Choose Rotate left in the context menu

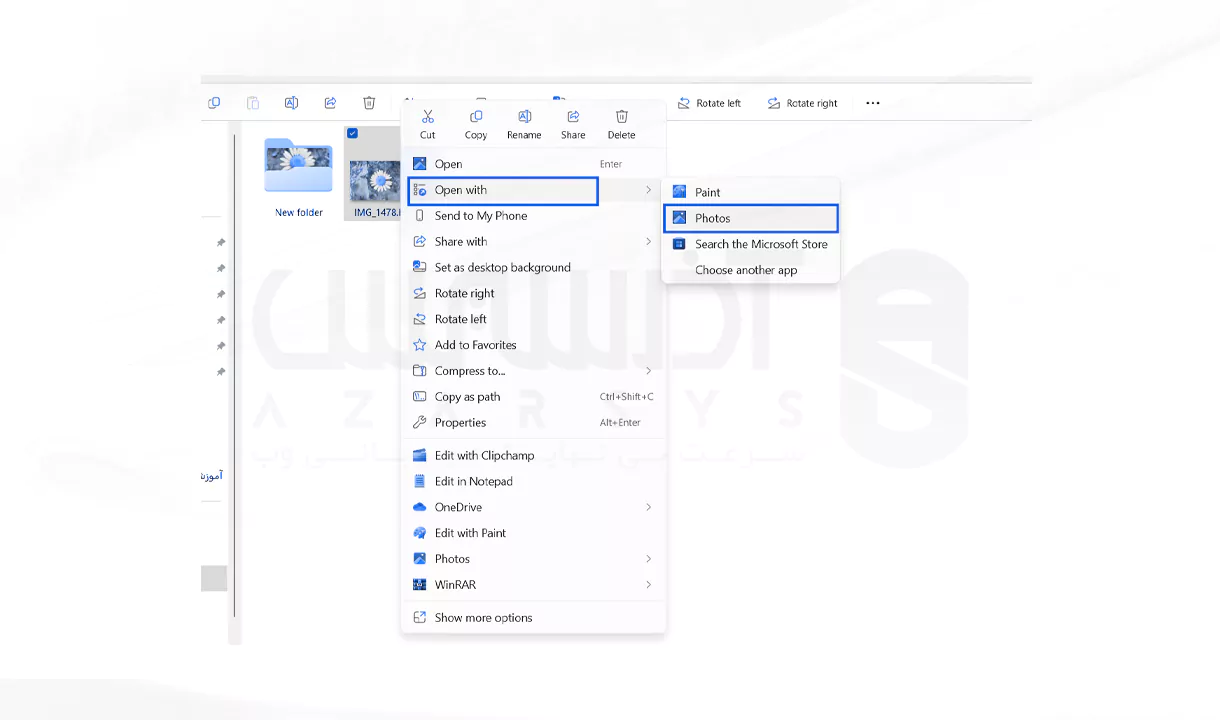click(534, 320)
